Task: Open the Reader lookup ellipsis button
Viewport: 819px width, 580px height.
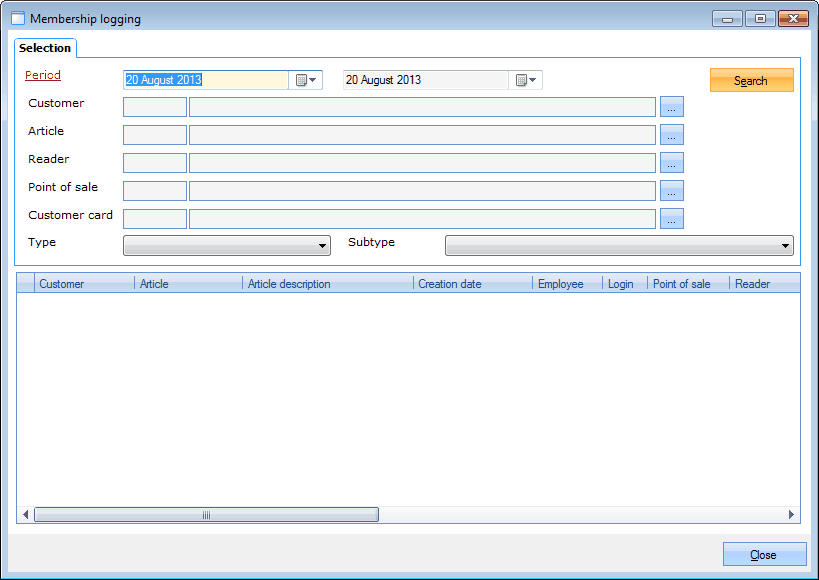Action: click(x=671, y=163)
